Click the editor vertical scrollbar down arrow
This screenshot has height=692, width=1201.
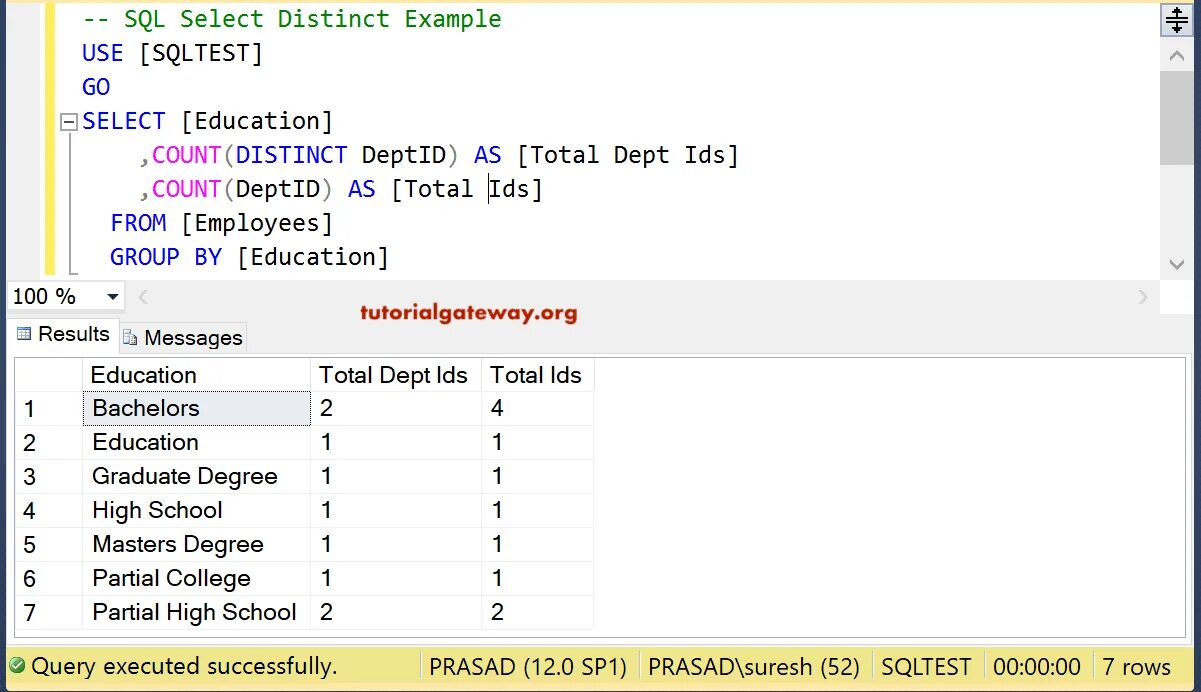(1176, 264)
